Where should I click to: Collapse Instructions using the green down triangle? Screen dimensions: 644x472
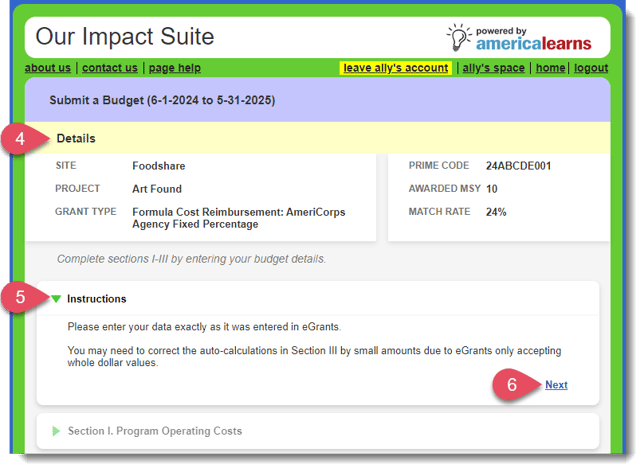point(57,299)
